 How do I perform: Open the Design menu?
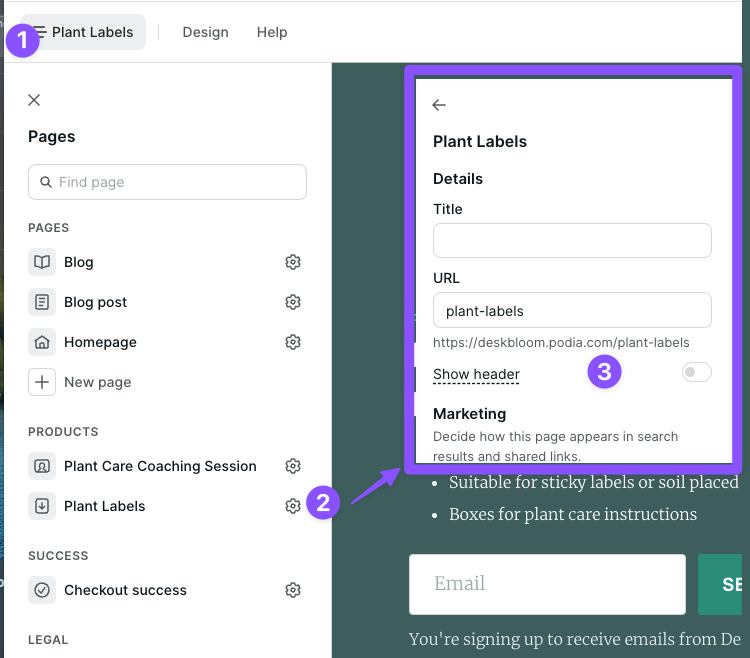click(x=205, y=32)
